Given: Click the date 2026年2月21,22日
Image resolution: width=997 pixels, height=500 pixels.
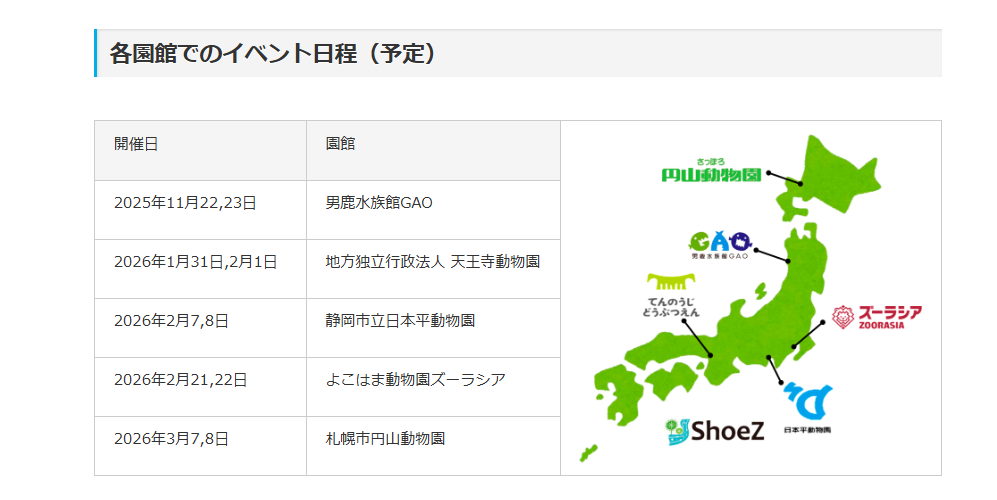Looking at the screenshot, I should tap(180, 380).
